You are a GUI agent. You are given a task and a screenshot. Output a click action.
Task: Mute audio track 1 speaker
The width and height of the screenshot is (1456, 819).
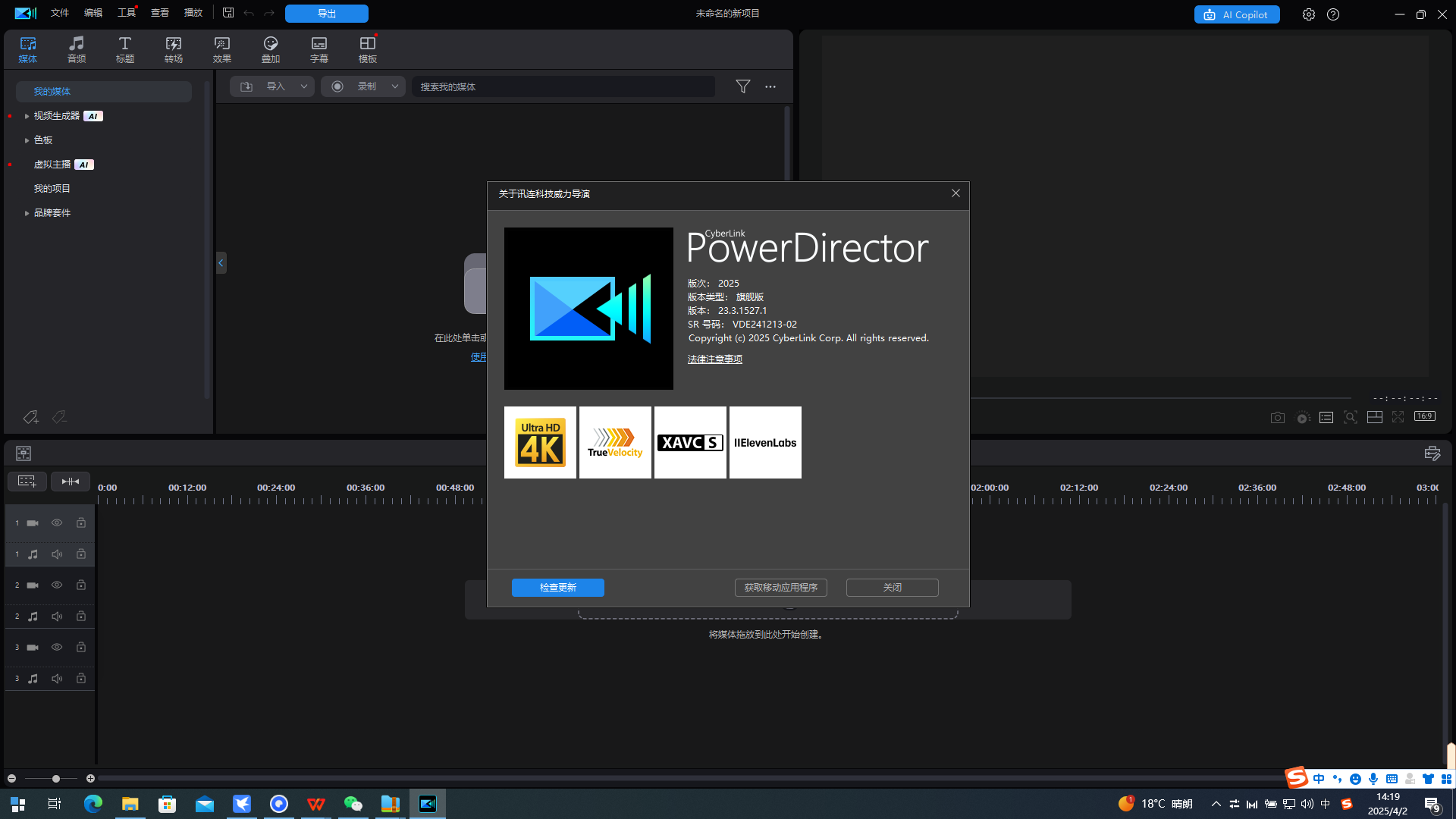point(57,554)
